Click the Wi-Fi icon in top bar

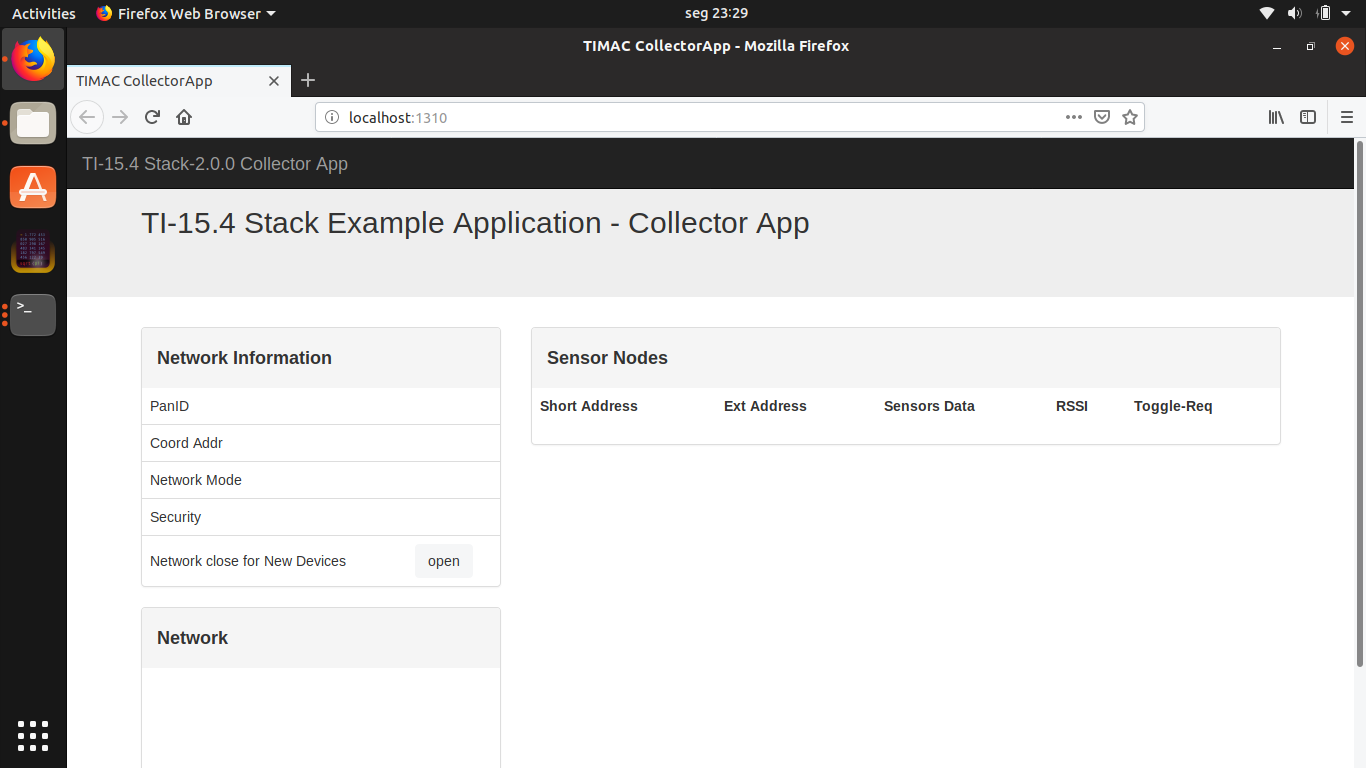point(1267,13)
